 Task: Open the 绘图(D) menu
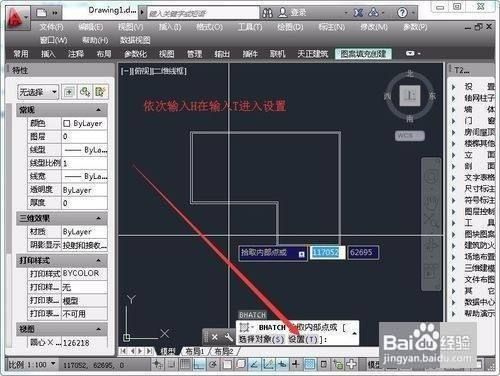(290, 27)
